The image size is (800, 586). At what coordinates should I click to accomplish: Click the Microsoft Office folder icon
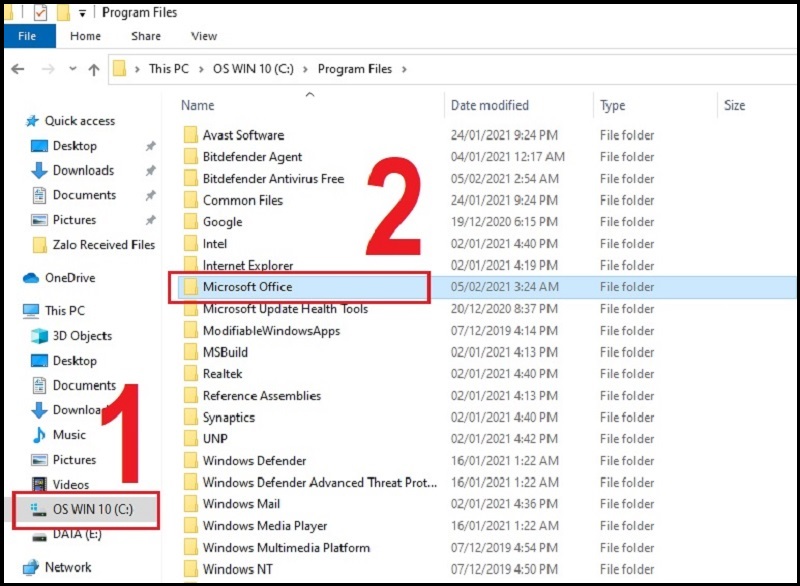(190, 287)
